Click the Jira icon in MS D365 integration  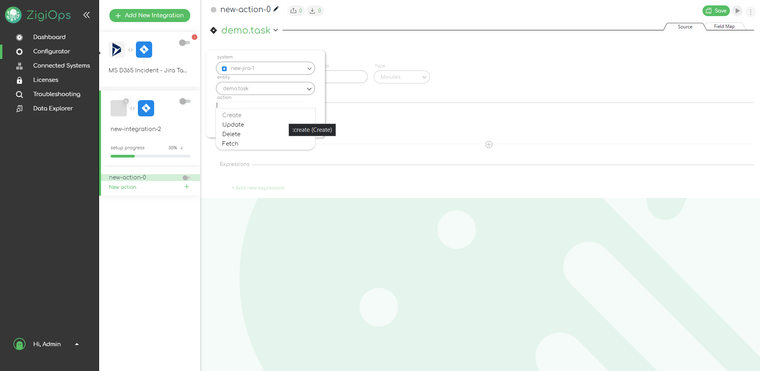[144, 49]
